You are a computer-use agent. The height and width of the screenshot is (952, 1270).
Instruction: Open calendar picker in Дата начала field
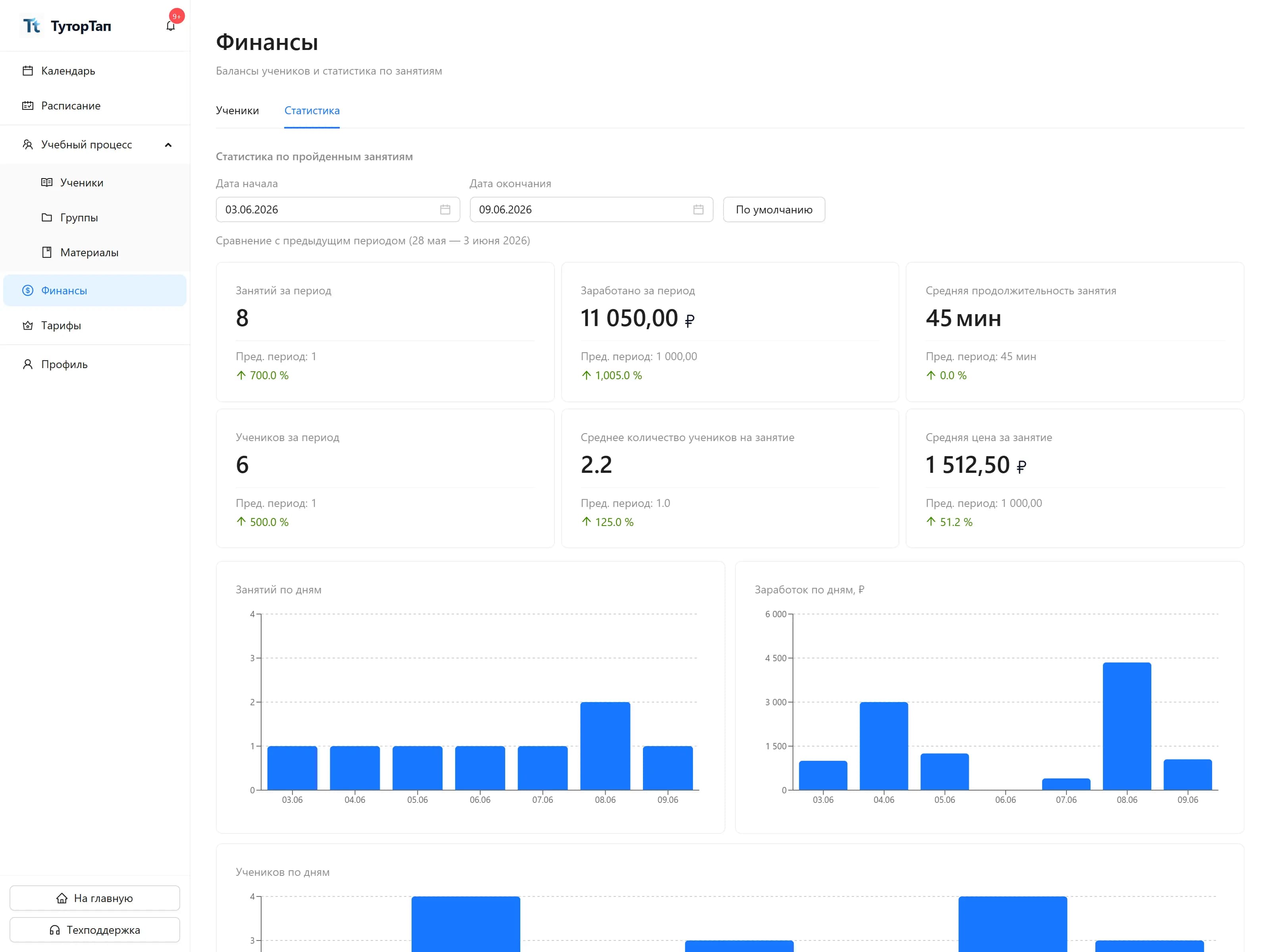(x=445, y=209)
